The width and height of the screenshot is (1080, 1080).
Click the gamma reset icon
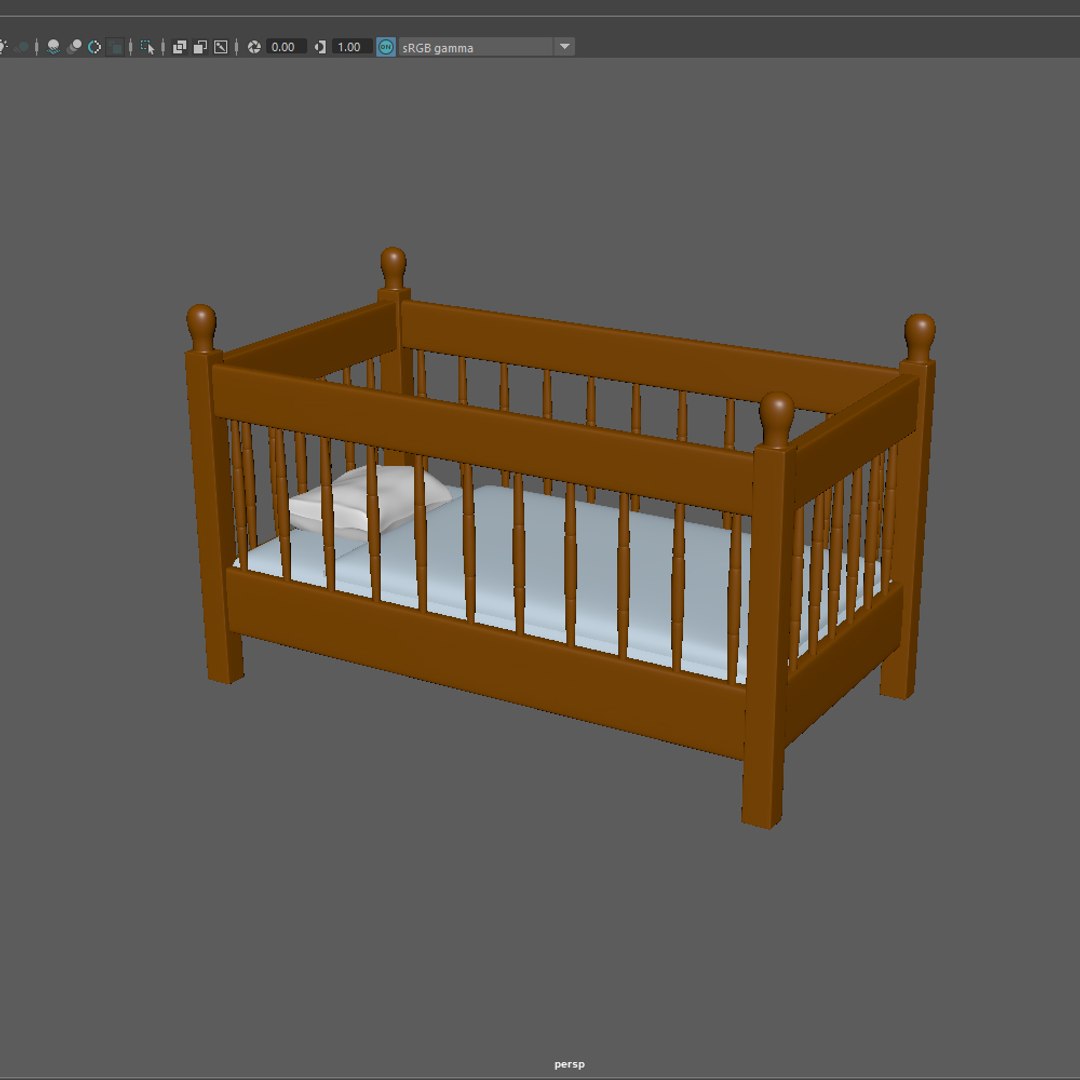click(320, 47)
